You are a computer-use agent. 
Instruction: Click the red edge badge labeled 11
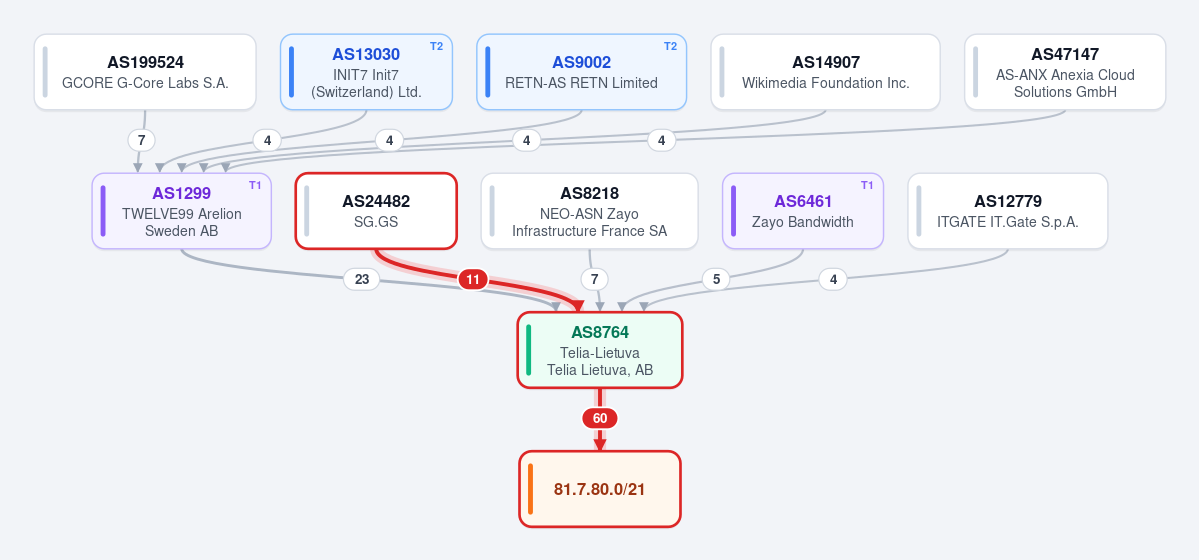[473, 280]
